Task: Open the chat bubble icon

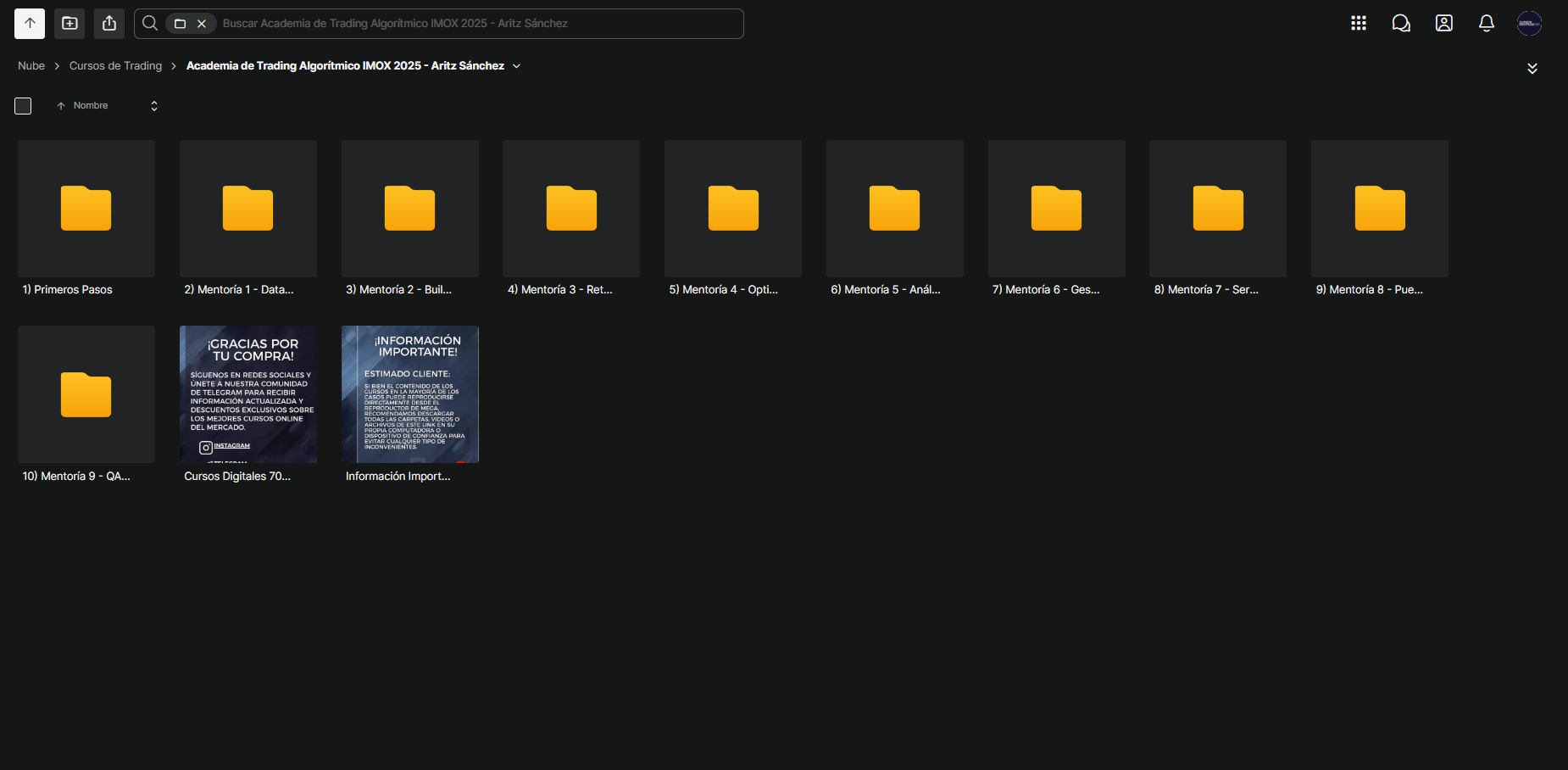Action: [x=1401, y=24]
